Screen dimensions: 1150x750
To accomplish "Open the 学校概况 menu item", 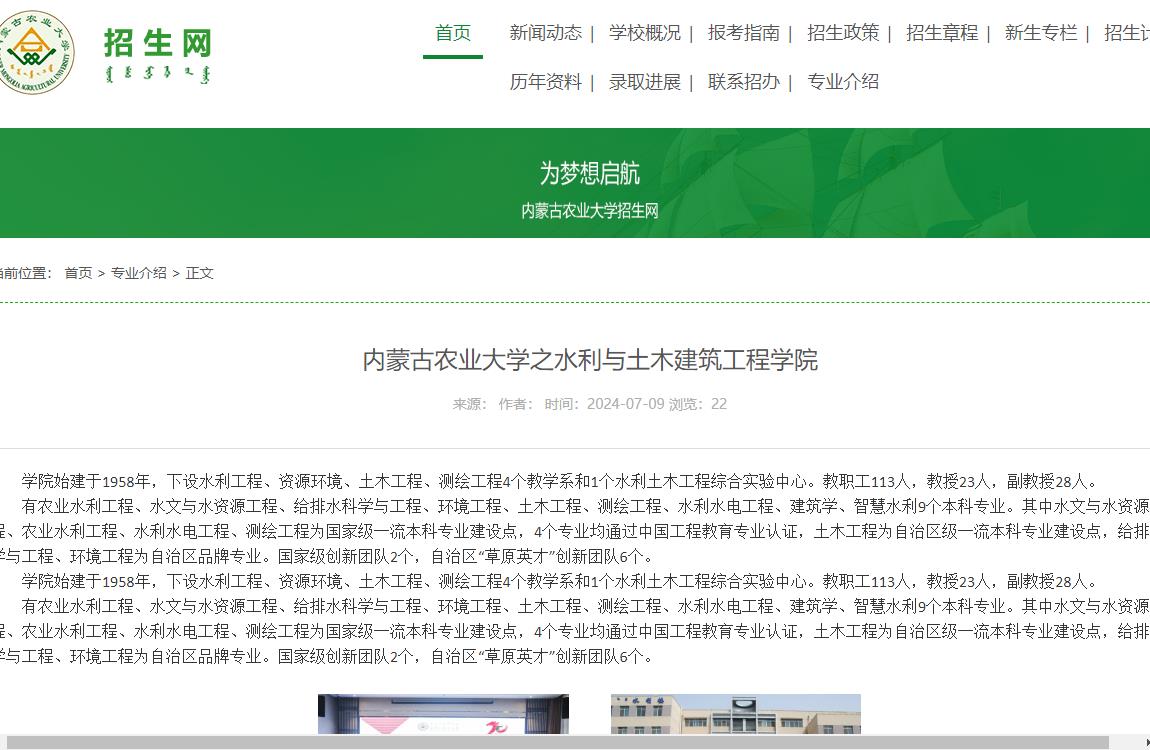I will [x=646, y=33].
